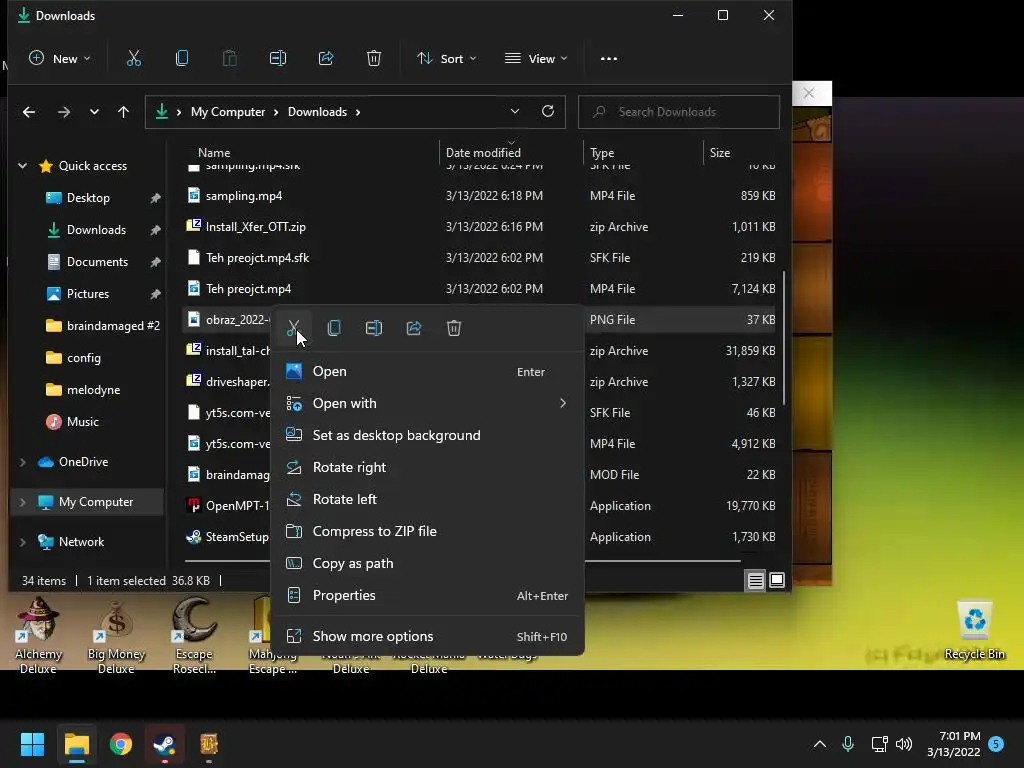The width and height of the screenshot is (1024, 768).
Task: Click the Cut icon in the Explorer toolbar
Action: click(133, 59)
